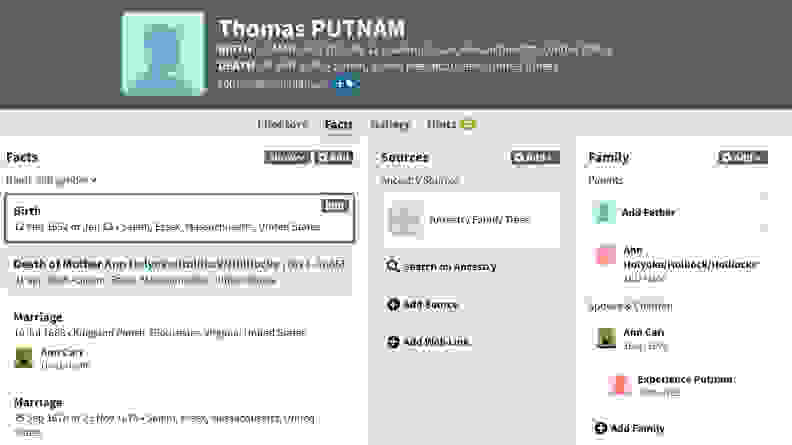Open mother Ann Holyoke's pink avatar
Image resolution: width=792 pixels, height=445 pixels.
(604, 255)
